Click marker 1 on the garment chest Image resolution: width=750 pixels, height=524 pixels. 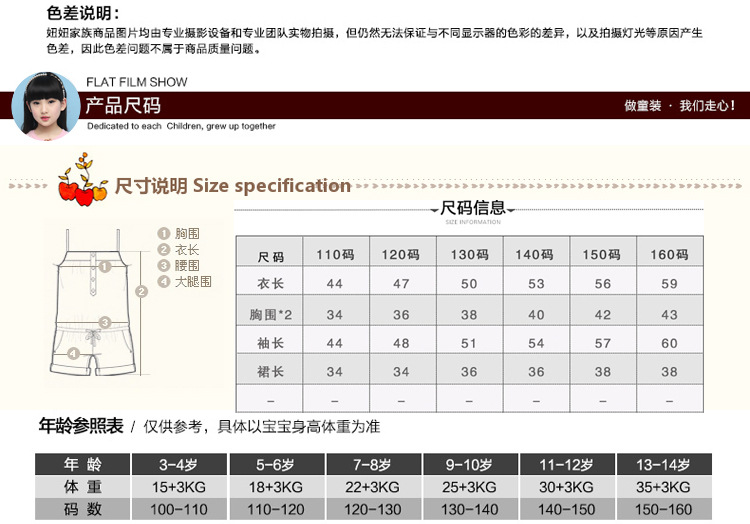(105, 266)
